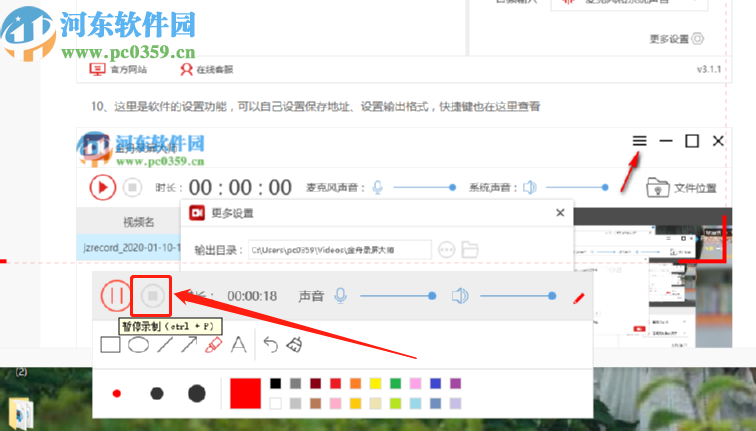Pick the orange color swatch
The height and width of the screenshot is (431, 756).
(355, 383)
